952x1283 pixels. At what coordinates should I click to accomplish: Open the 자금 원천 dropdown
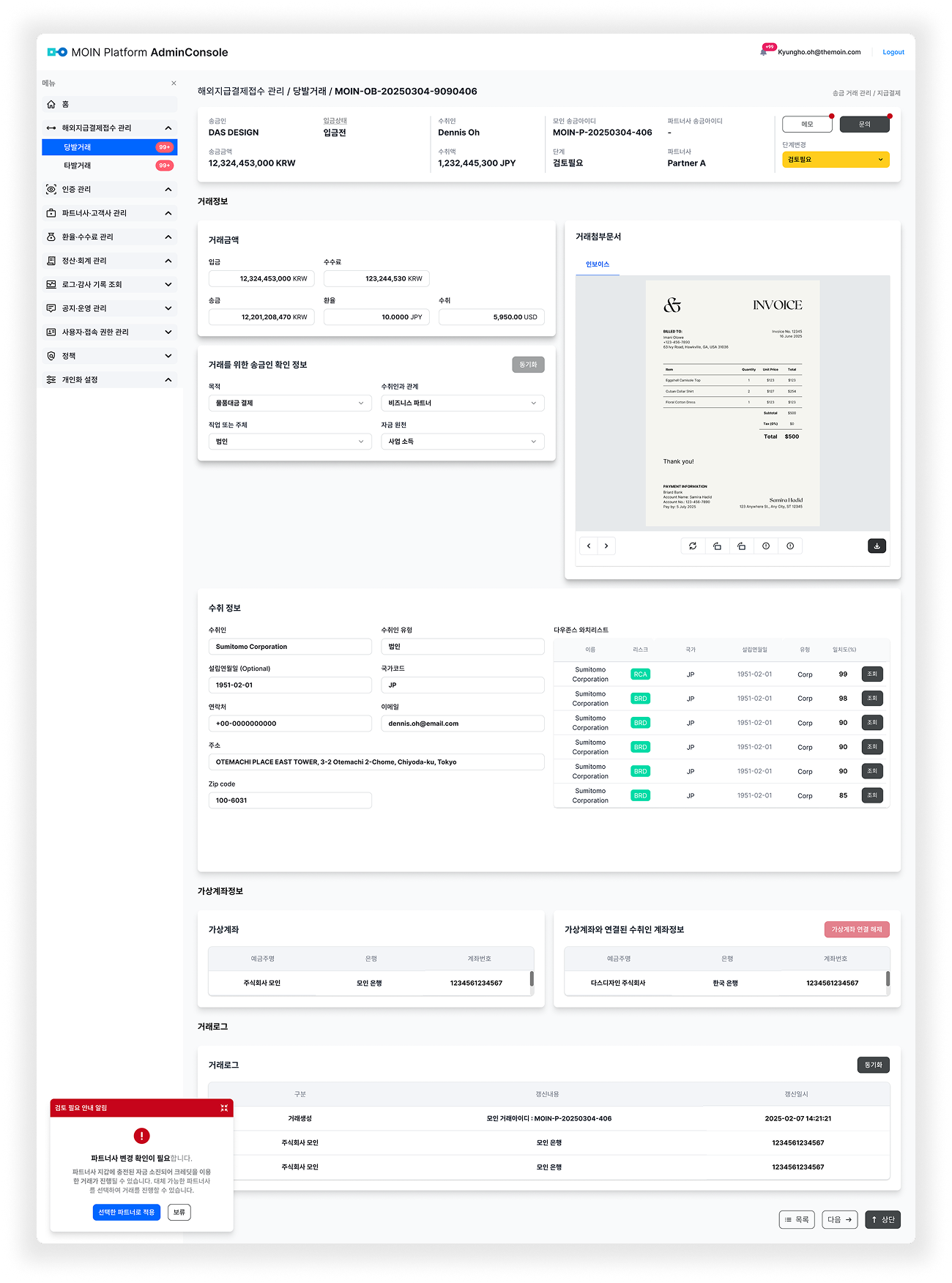pyautogui.click(x=462, y=442)
